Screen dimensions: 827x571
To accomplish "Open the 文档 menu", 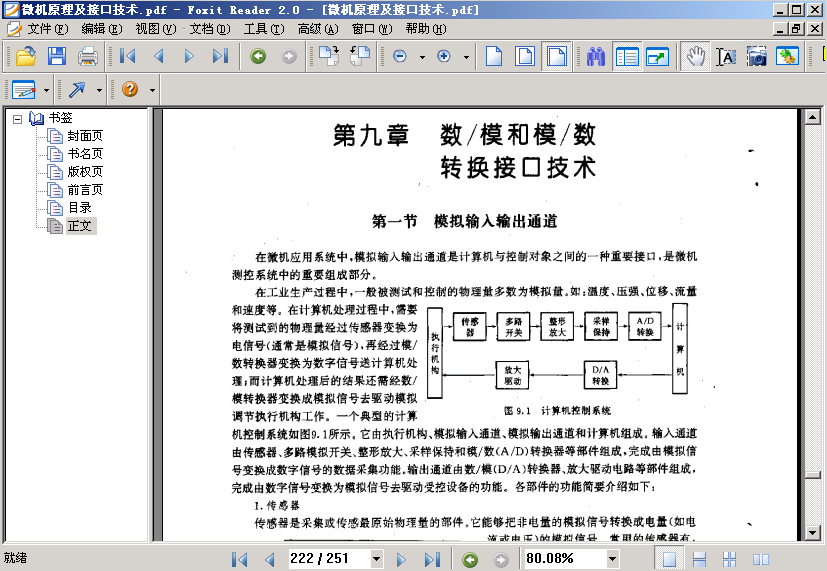I will click(x=210, y=28).
